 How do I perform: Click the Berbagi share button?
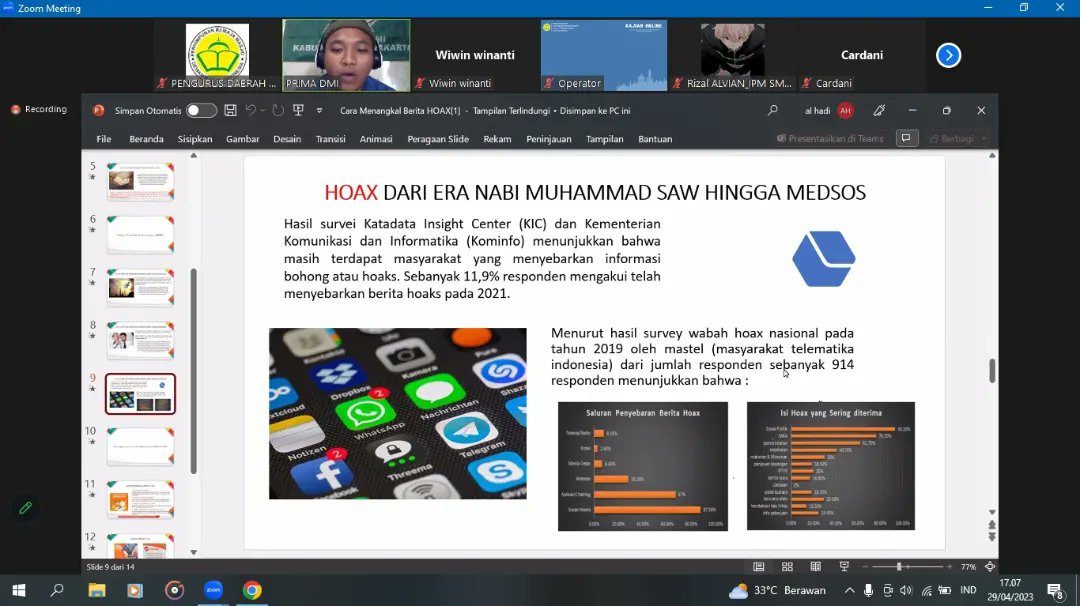pyautogui.click(x=957, y=138)
